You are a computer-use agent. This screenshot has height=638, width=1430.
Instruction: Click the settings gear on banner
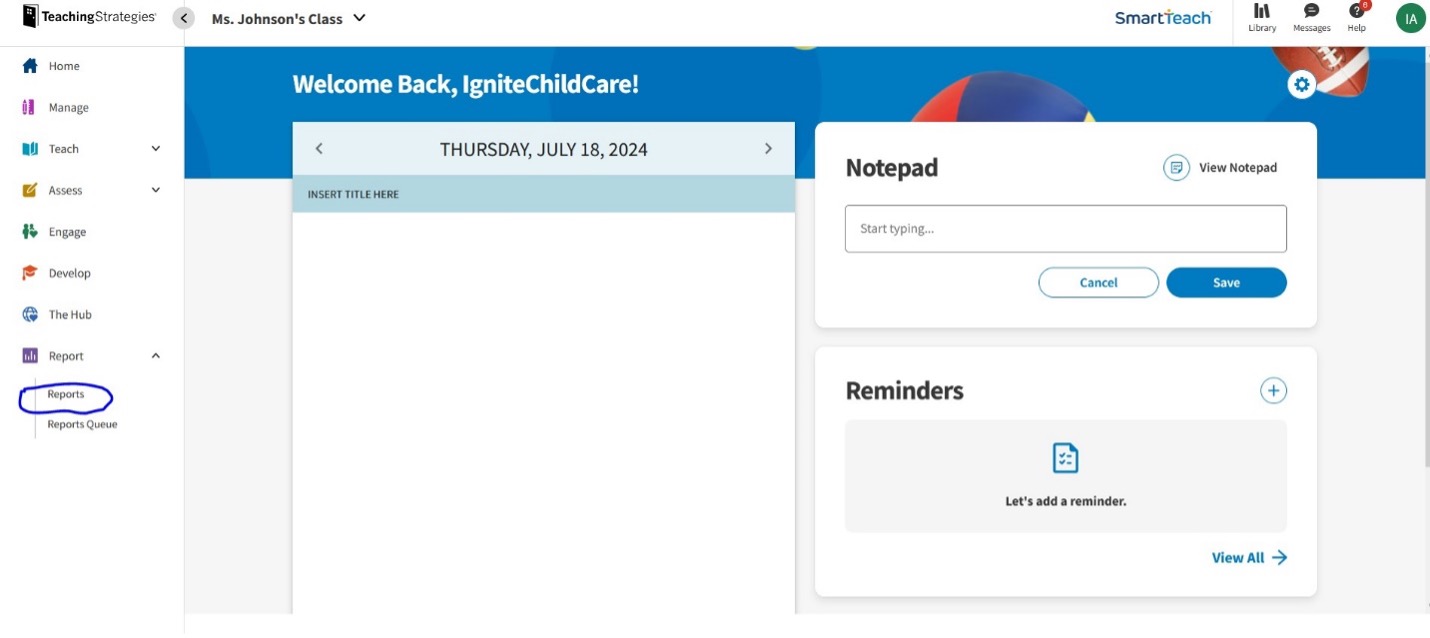[x=1301, y=85]
